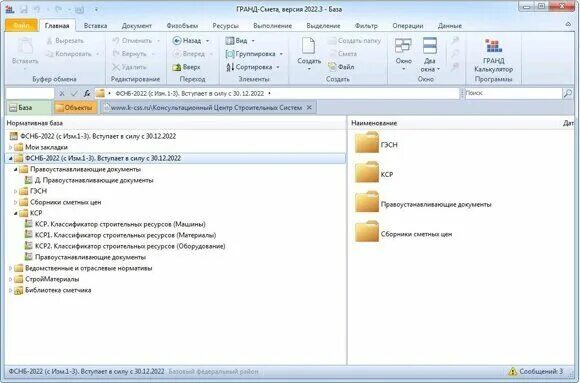Open the Группировка dropdown
The image size is (580, 383).
(x=254, y=54)
